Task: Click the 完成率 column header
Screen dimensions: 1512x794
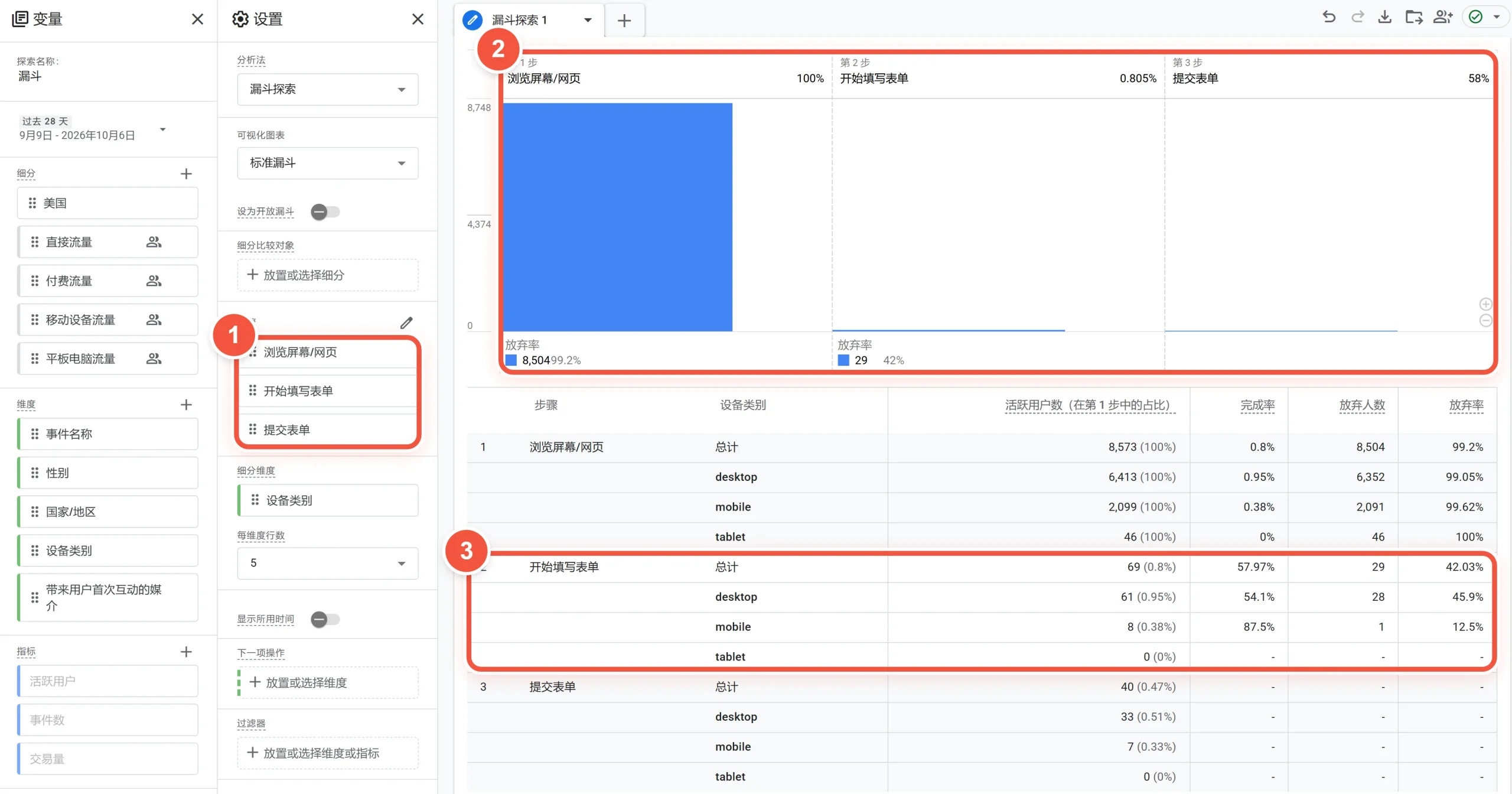Action: point(1257,405)
